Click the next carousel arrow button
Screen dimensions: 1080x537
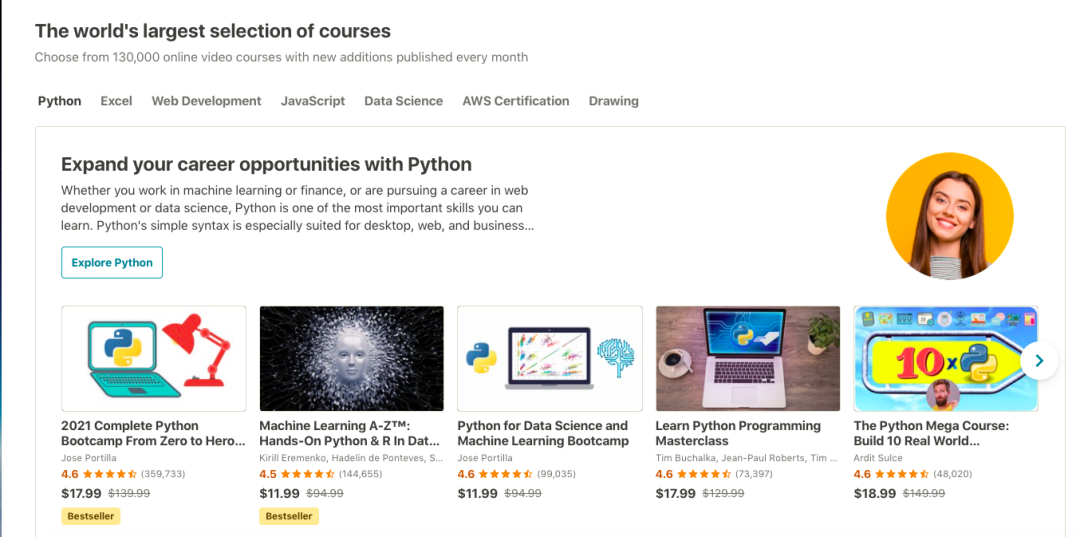1039,360
